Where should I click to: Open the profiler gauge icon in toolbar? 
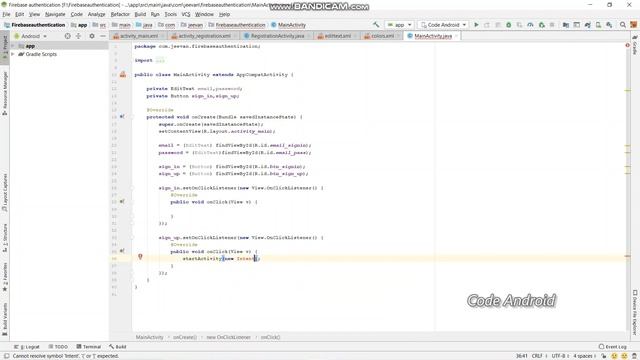point(530,25)
